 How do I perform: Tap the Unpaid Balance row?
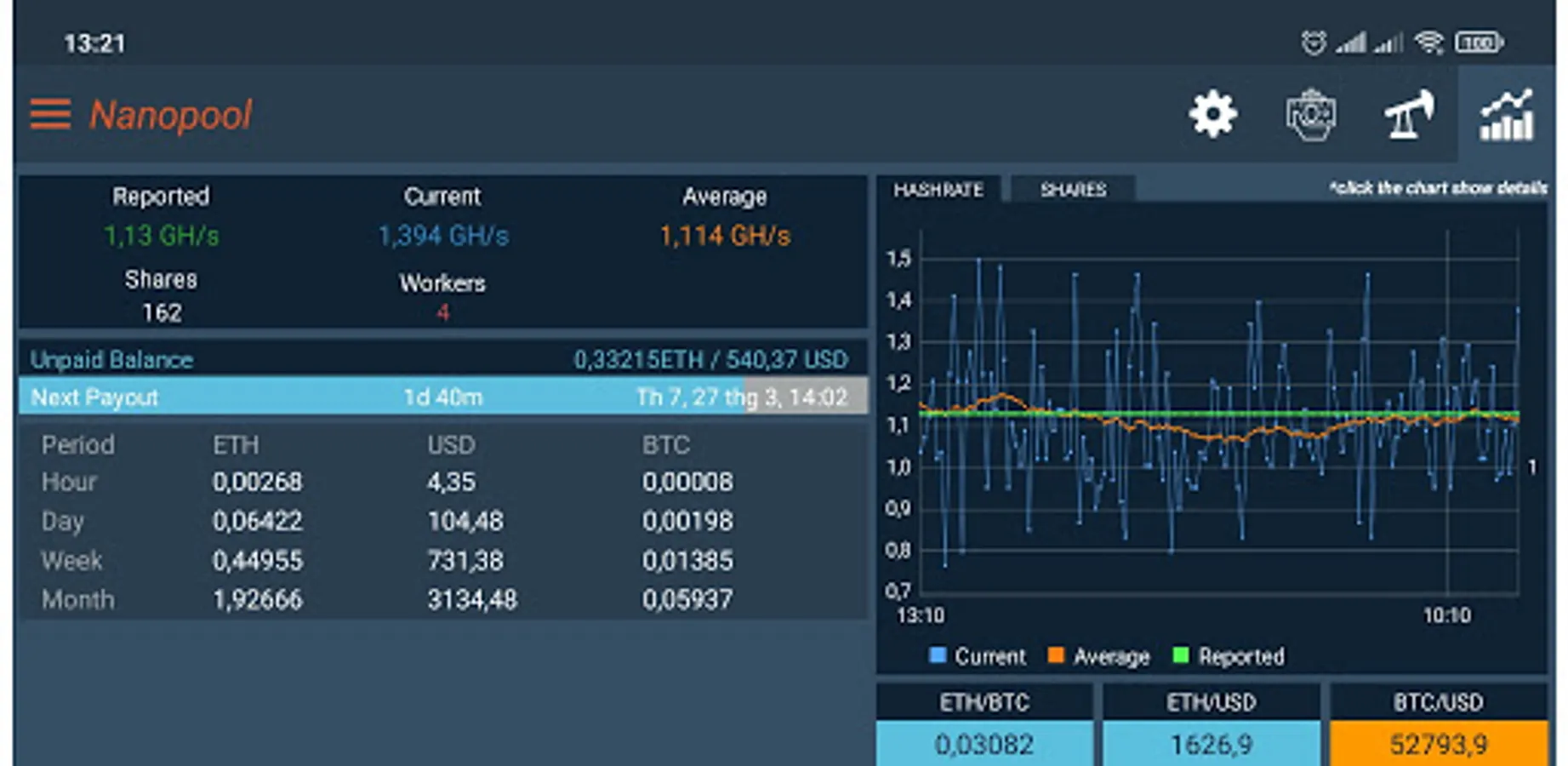443,359
